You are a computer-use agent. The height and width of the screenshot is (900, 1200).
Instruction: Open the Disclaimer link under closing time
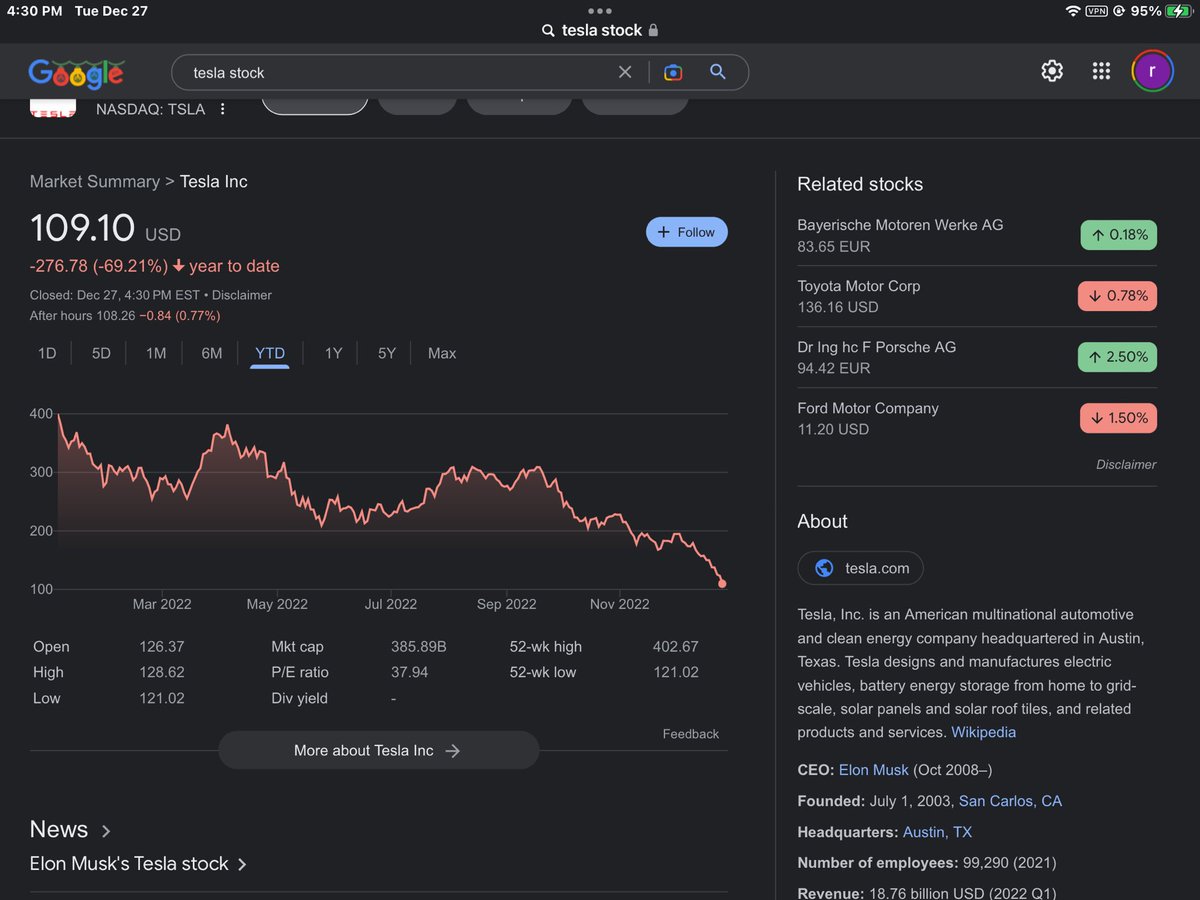coord(242,295)
